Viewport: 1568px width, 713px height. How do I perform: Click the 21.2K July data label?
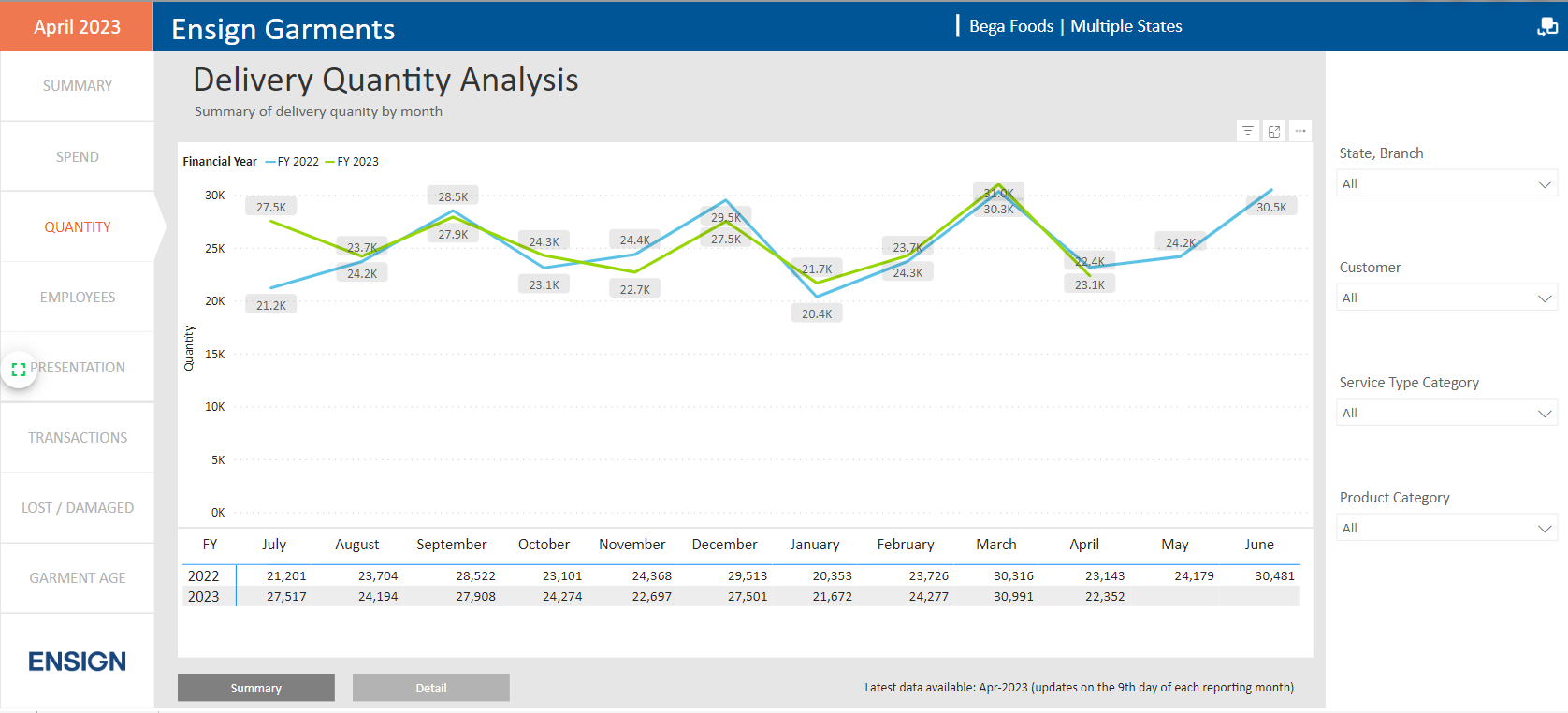tap(271, 305)
